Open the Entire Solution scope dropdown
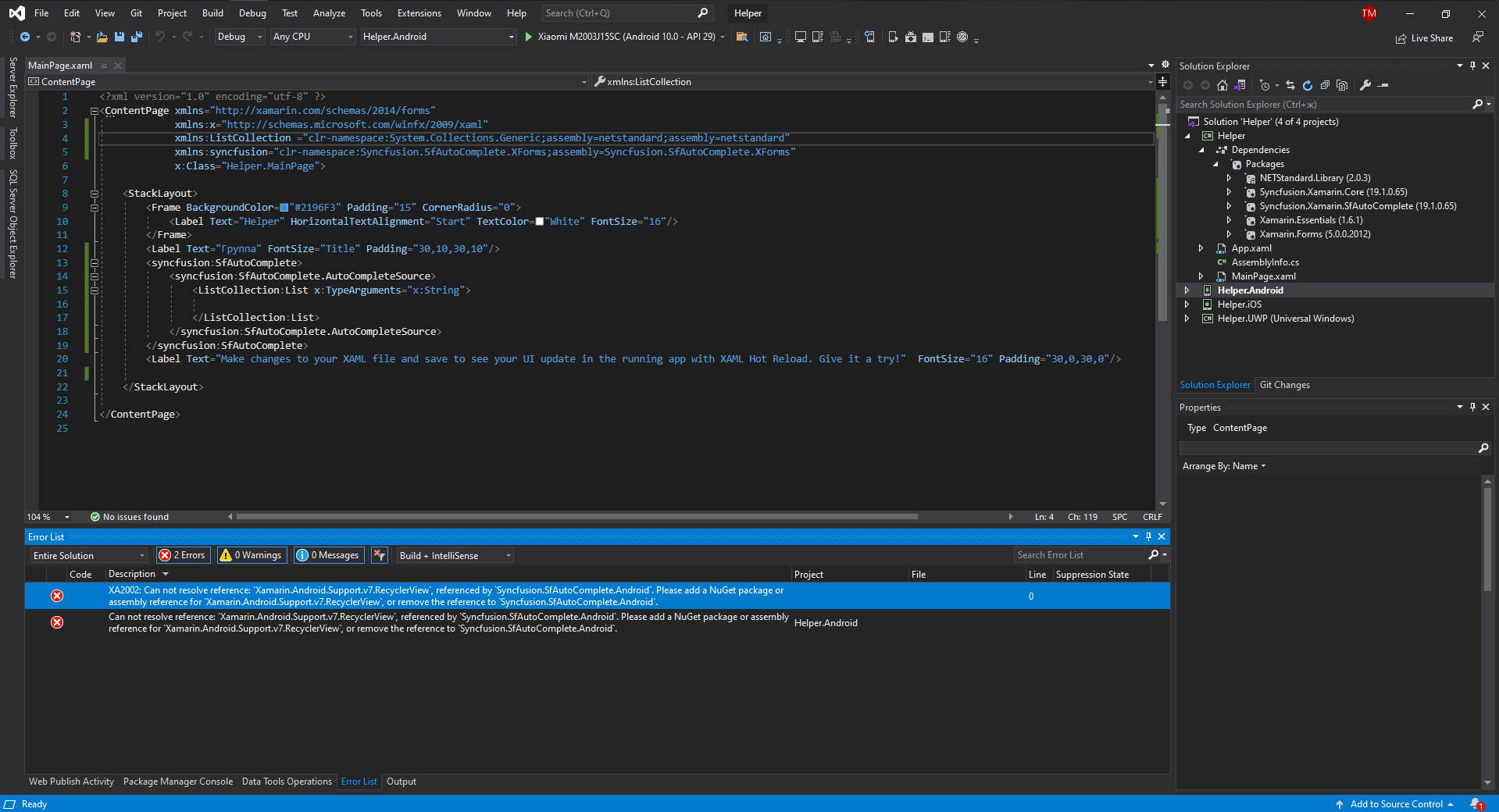Viewport: 1499px width, 812px height. (88, 555)
